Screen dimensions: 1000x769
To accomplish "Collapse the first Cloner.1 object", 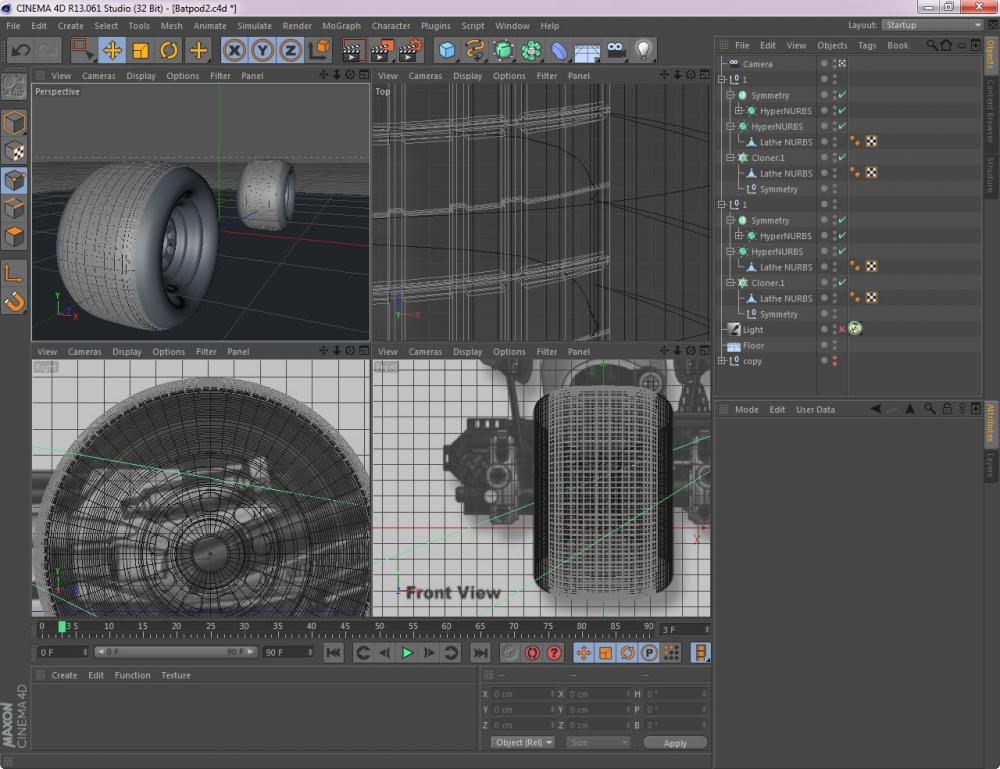I will coord(730,158).
